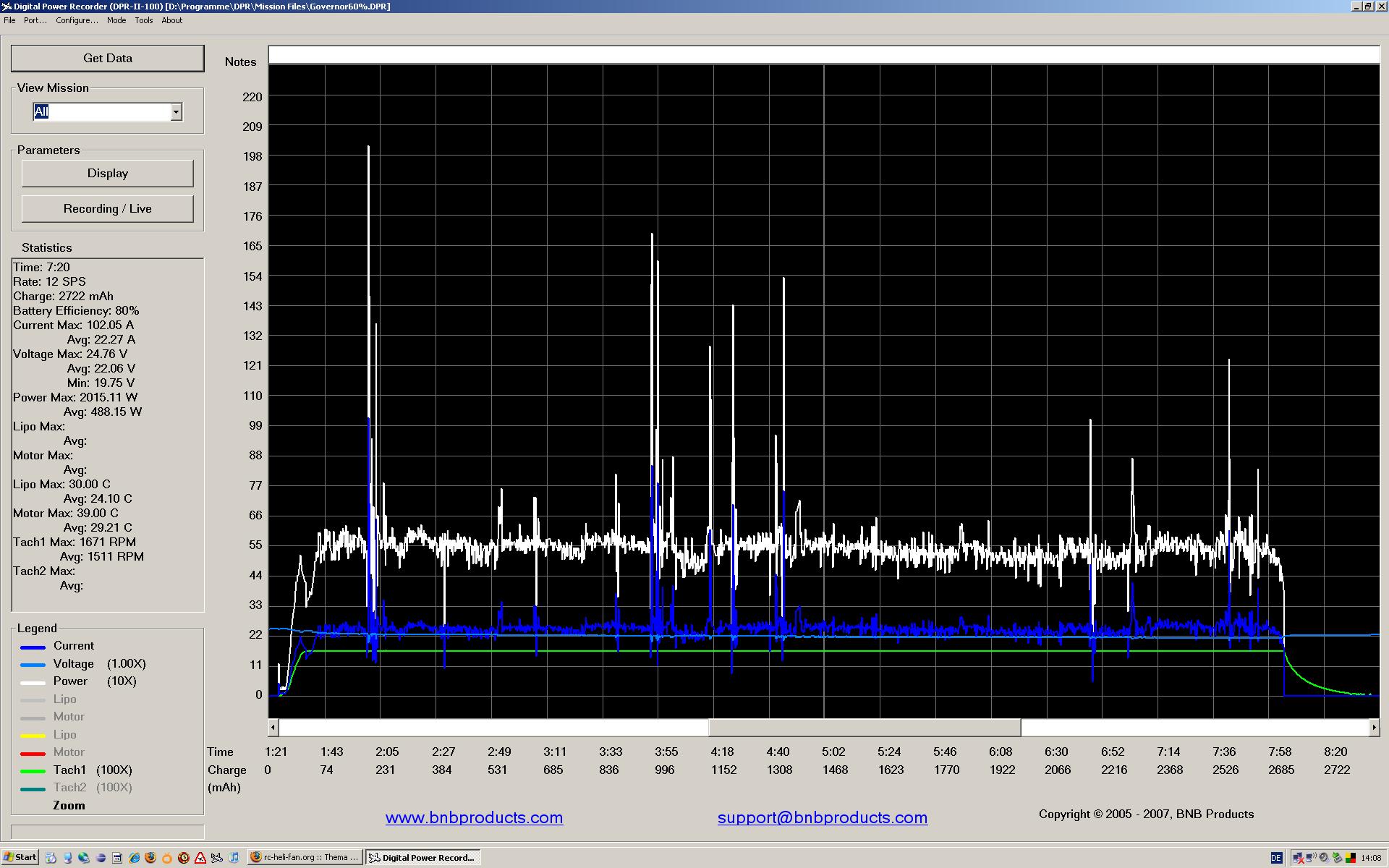This screenshot has height=868, width=1389.
Task: Click the colored squares tray icon
Action: [x=1351, y=858]
